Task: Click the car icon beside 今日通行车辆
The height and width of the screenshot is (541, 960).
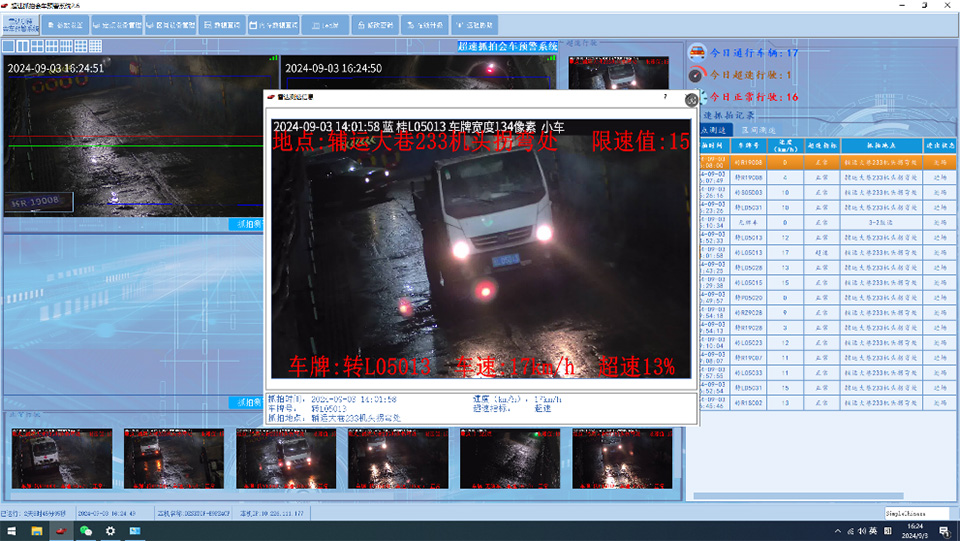Action: pos(697,52)
